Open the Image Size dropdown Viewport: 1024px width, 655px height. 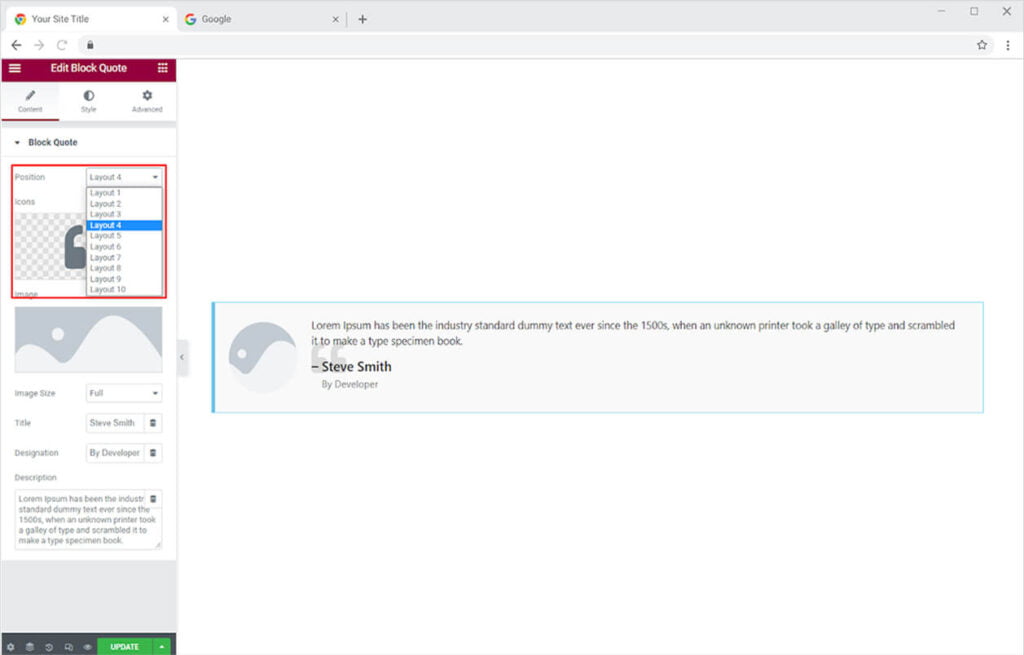(124, 393)
